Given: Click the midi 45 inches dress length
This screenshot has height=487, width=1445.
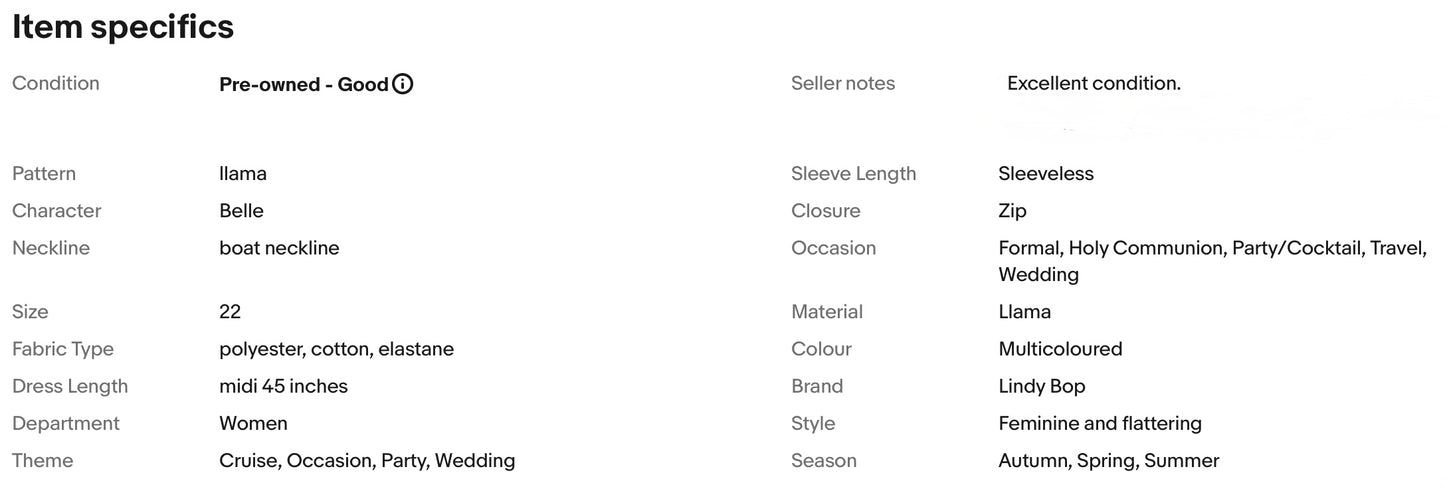Looking at the screenshot, I should (x=283, y=386).
